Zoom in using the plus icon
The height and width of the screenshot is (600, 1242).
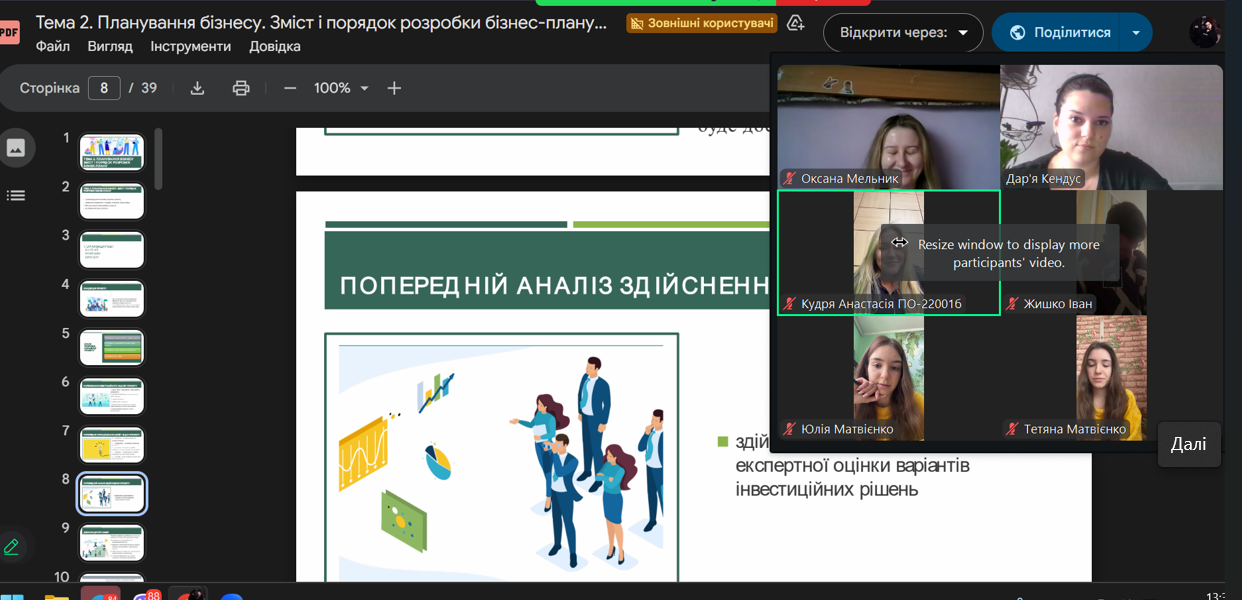tap(394, 88)
